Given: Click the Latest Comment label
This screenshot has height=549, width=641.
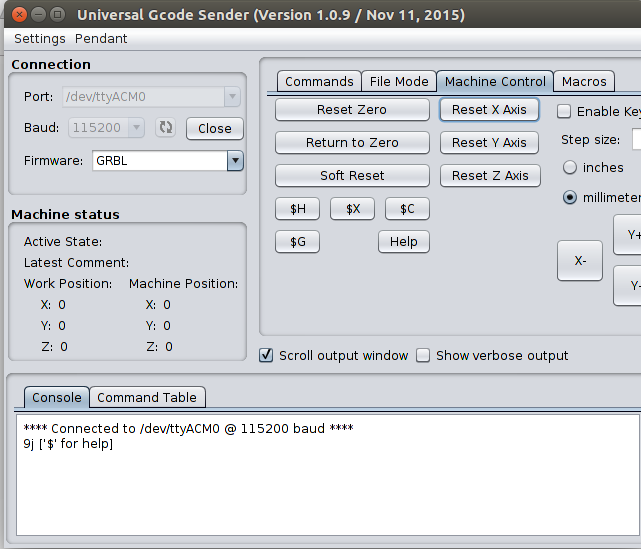Looking at the screenshot, I should point(76,262).
